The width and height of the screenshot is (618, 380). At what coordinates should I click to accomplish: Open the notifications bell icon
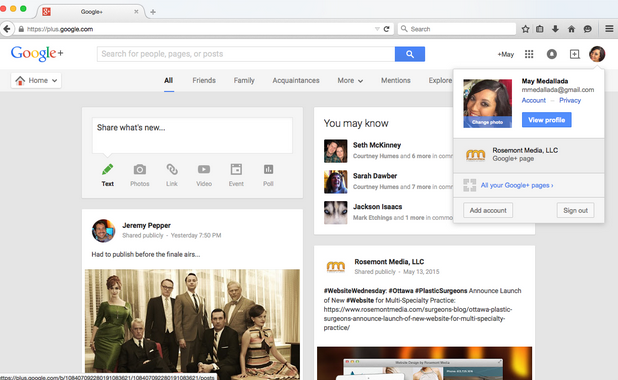[x=552, y=54]
